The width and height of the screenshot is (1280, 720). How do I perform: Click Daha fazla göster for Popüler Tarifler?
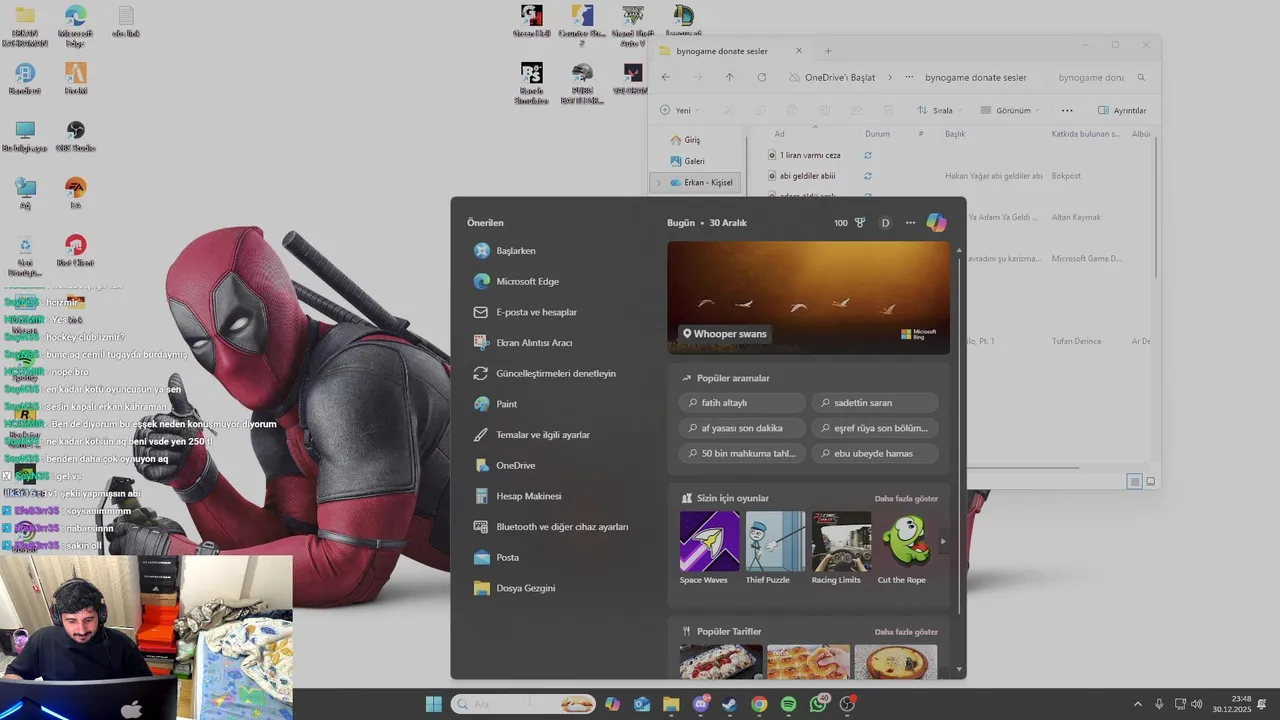(x=906, y=632)
